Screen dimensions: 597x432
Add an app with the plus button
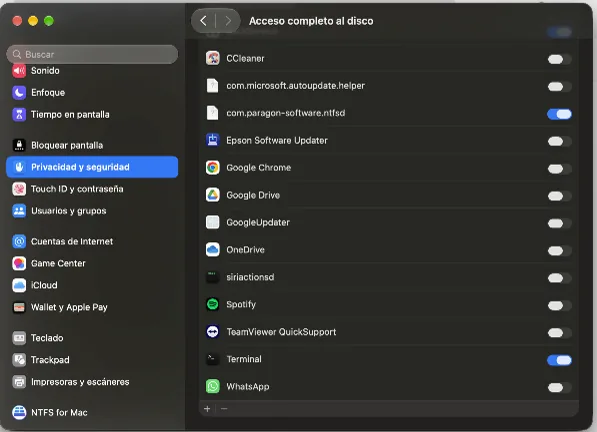pyautogui.click(x=207, y=409)
